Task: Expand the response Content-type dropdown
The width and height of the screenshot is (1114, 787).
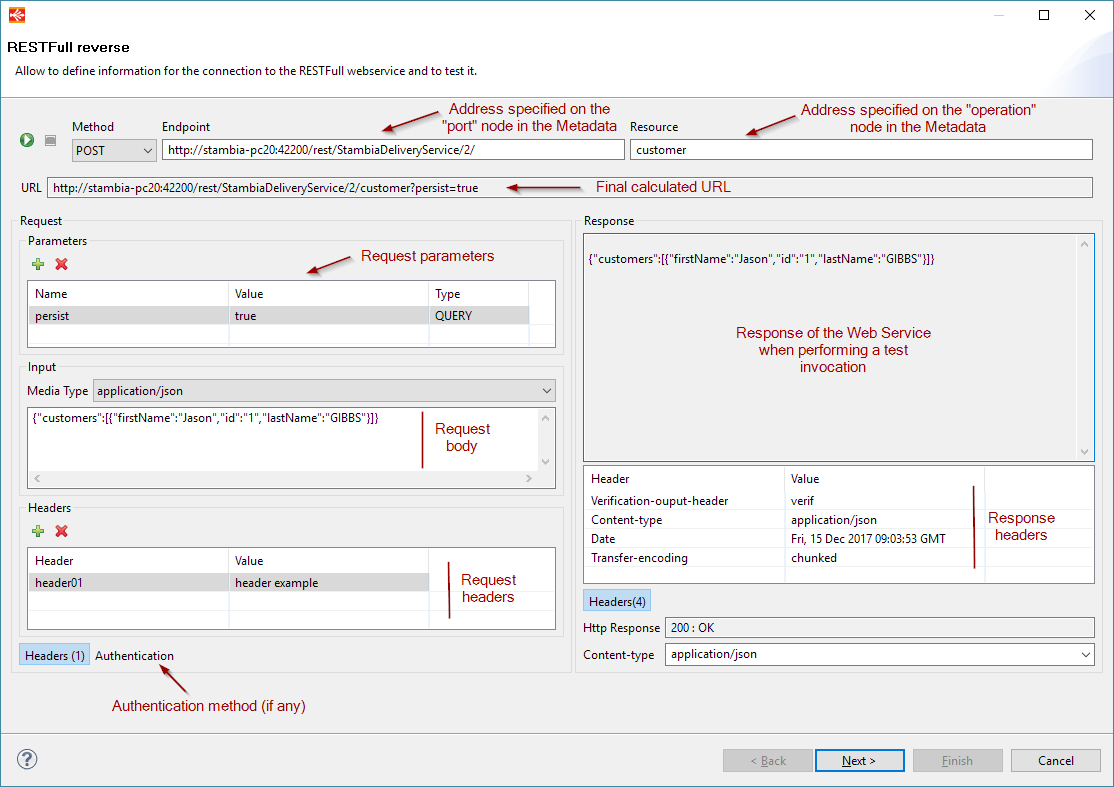Action: click(x=1085, y=655)
